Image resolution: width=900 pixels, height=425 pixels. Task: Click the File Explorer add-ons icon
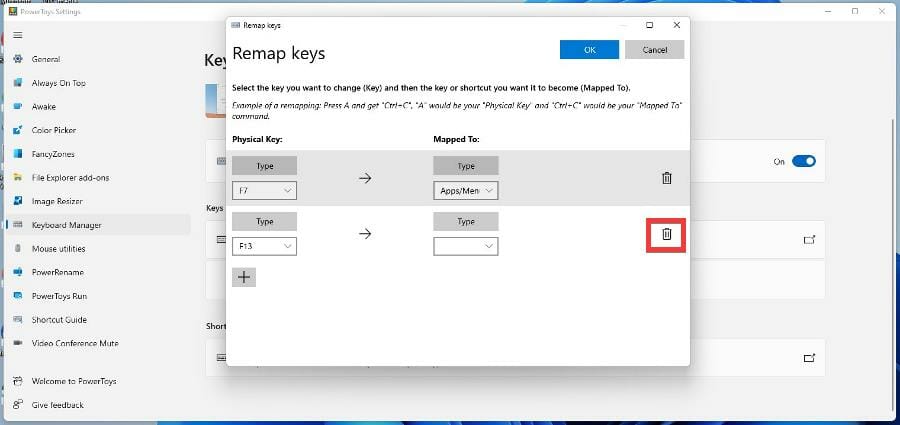[x=18, y=177]
